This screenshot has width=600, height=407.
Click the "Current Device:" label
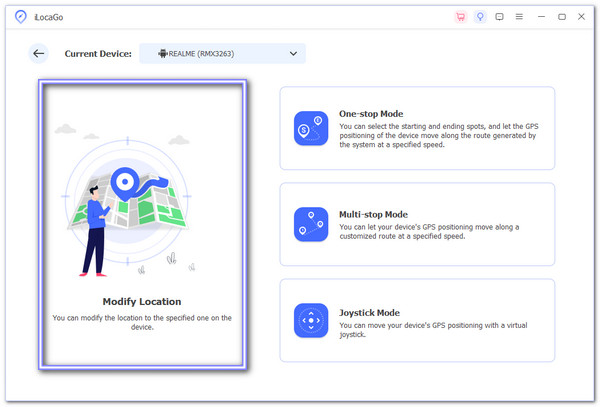click(98, 54)
